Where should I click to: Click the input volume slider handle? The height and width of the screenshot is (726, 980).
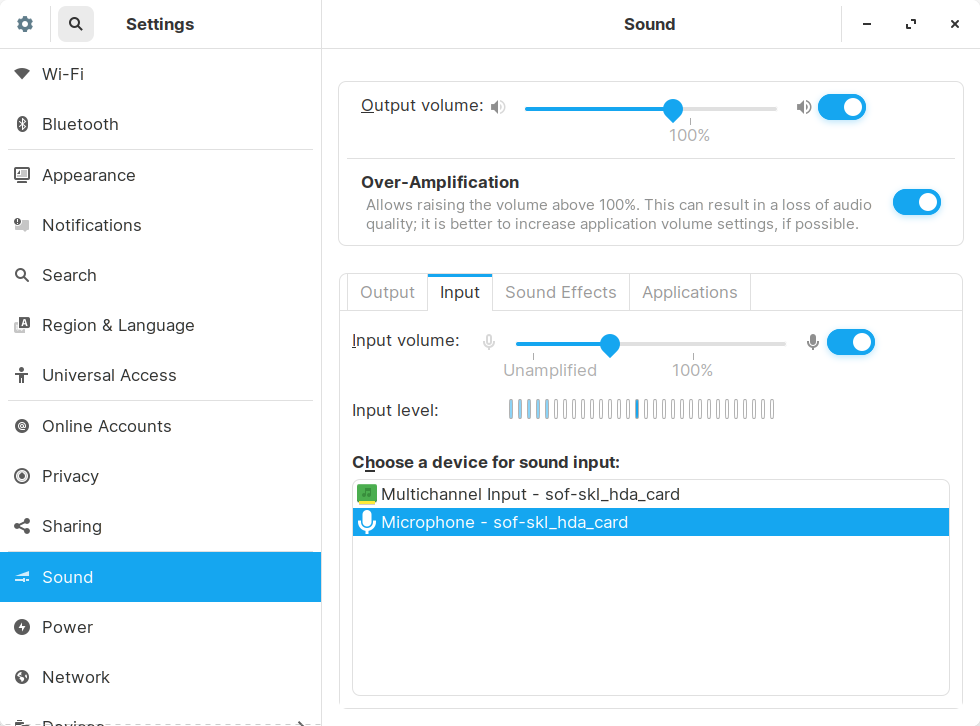(610, 345)
